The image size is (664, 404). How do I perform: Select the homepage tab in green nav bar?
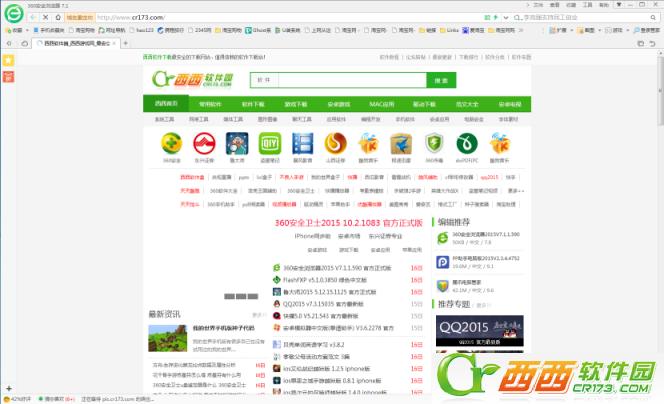click(x=166, y=104)
